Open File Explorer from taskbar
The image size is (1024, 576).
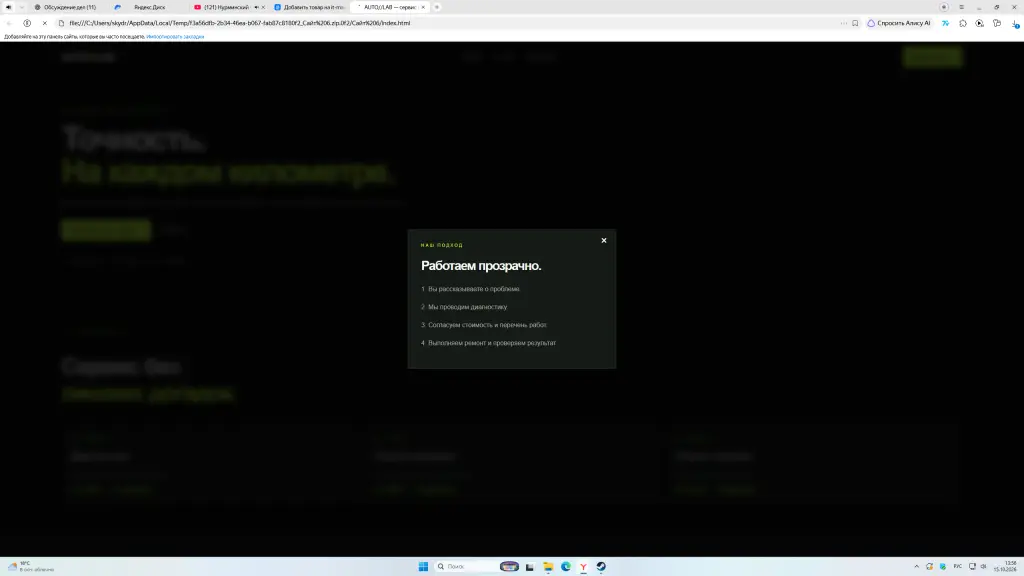548,566
